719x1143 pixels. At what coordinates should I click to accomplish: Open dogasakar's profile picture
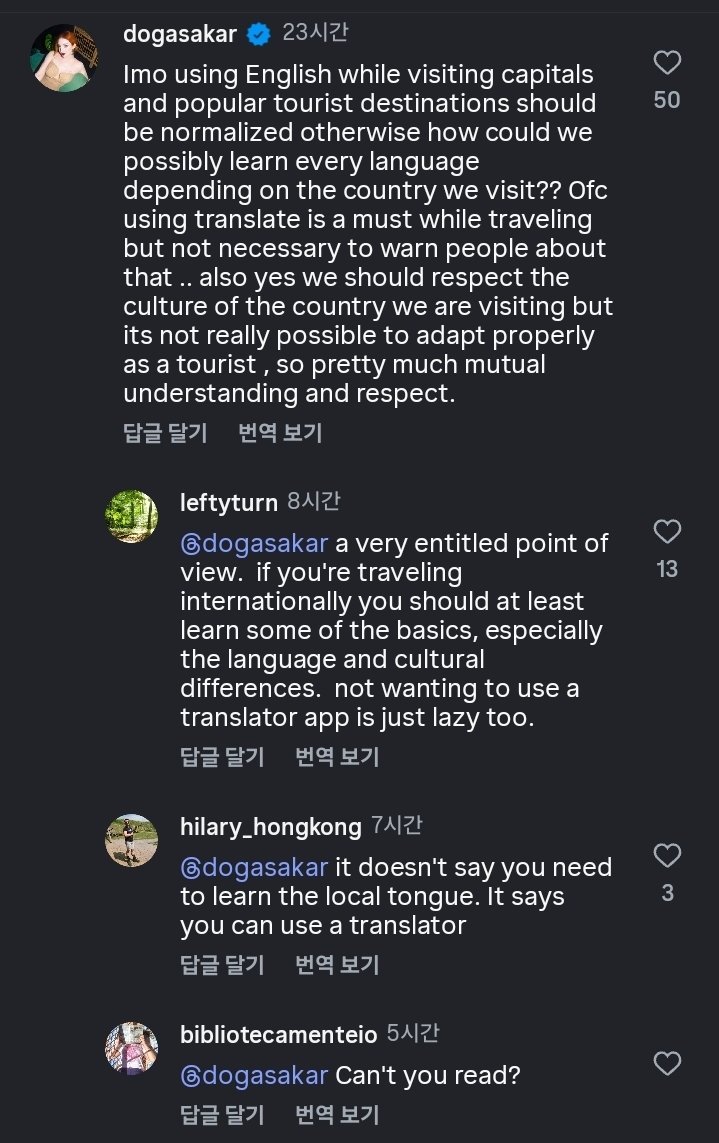(x=63, y=58)
